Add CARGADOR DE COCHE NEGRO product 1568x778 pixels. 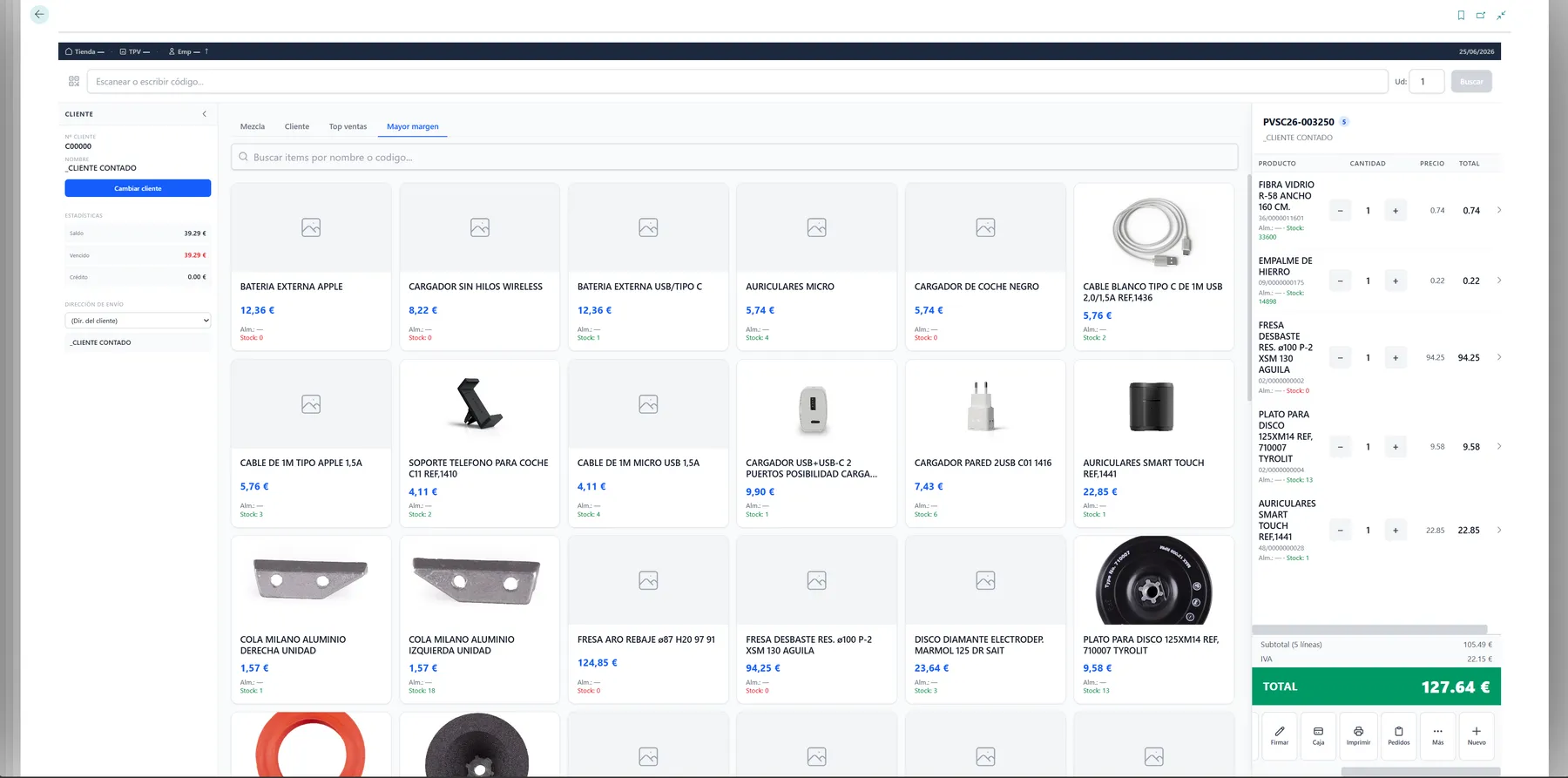coord(985,267)
